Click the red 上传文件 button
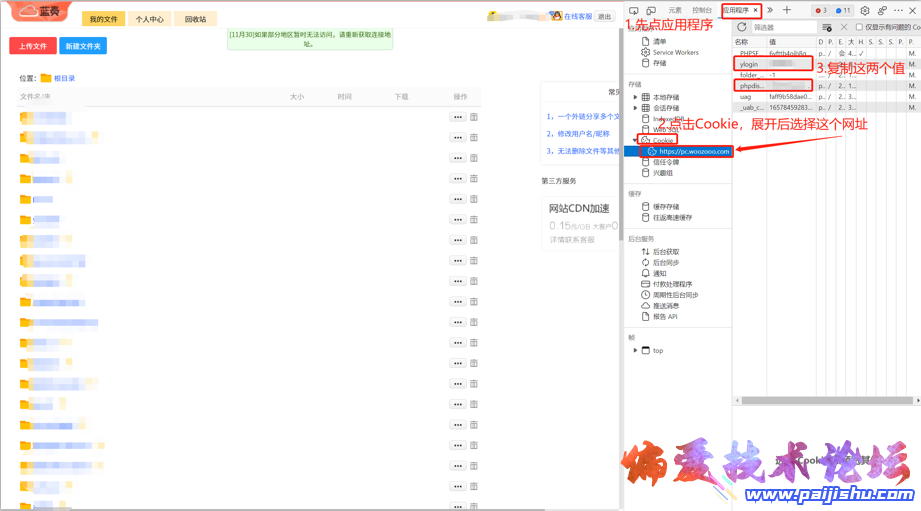This screenshot has width=921, height=511. 33,46
